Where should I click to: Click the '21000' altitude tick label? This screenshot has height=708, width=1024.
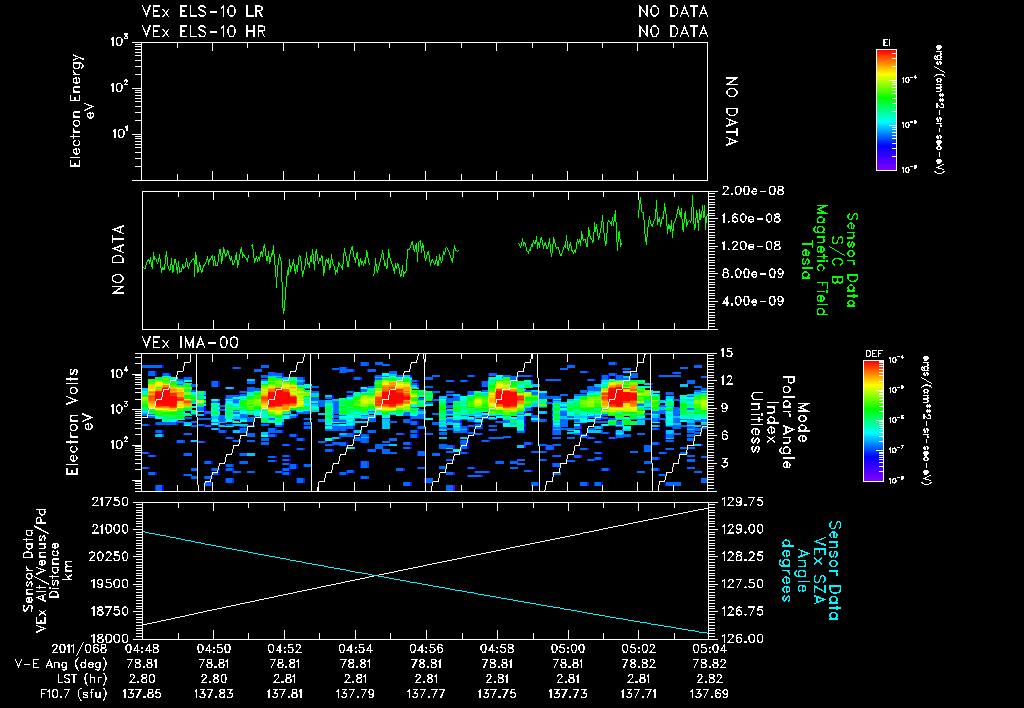point(110,529)
